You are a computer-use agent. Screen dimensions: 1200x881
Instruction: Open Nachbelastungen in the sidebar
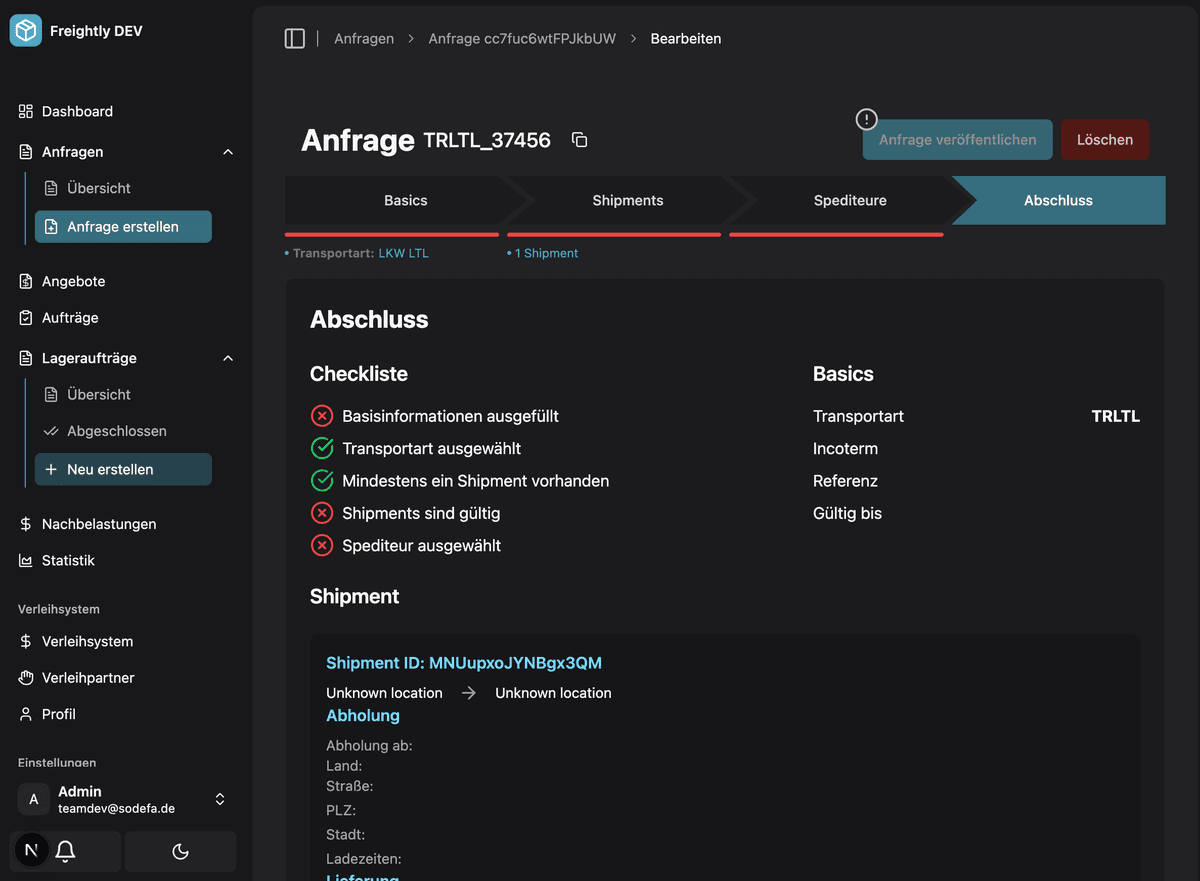click(x=98, y=524)
